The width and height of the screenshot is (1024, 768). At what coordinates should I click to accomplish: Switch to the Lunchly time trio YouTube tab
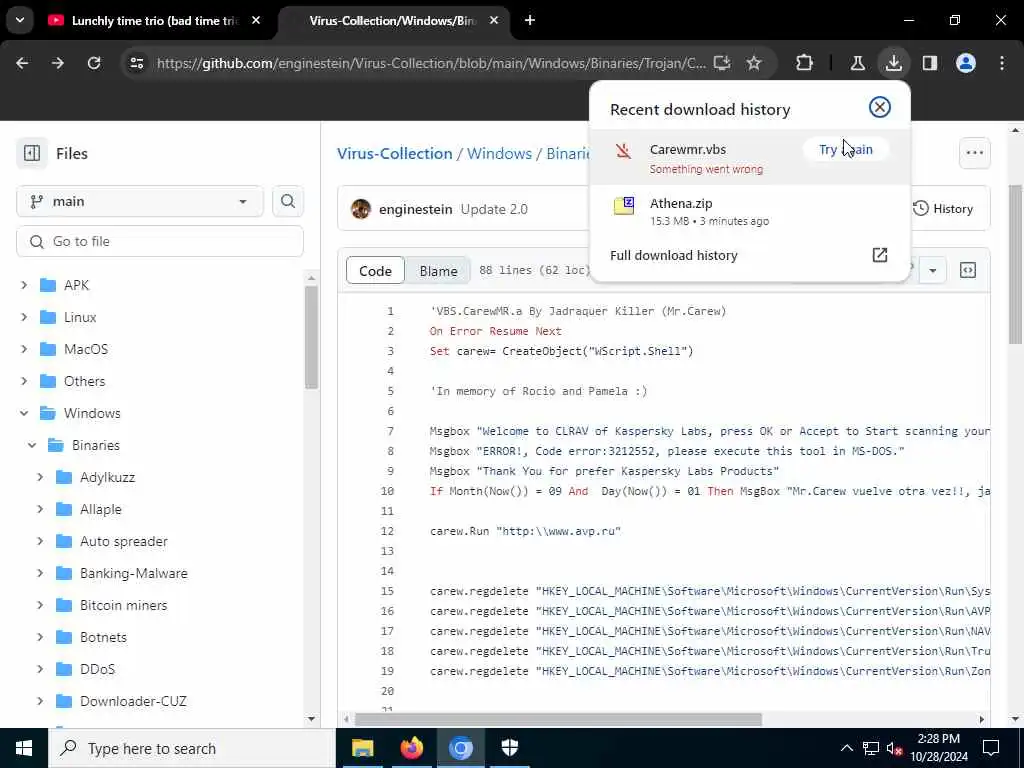(153, 21)
